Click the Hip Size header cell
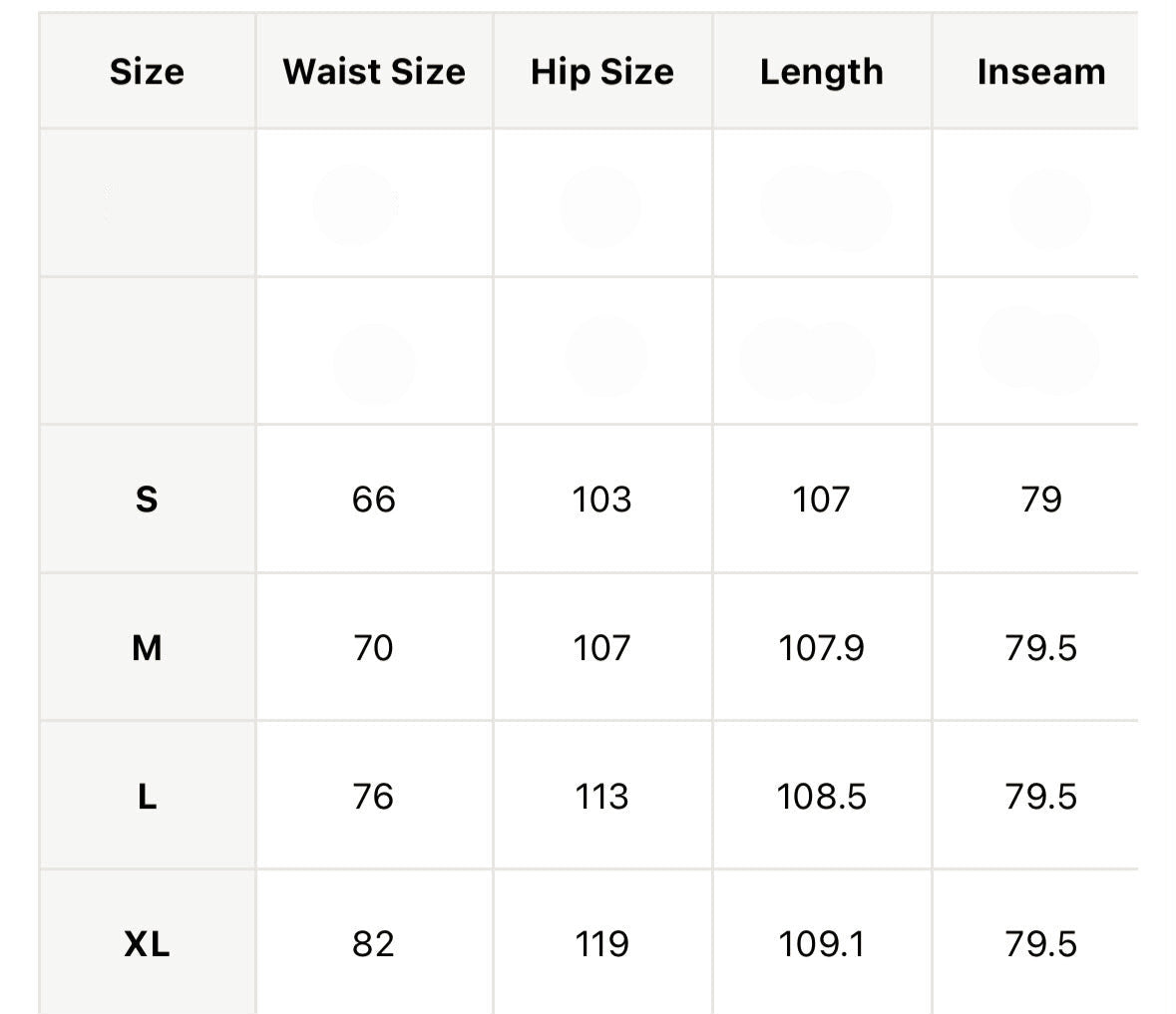This screenshot has width=1176, height=1014. (602, 73)
